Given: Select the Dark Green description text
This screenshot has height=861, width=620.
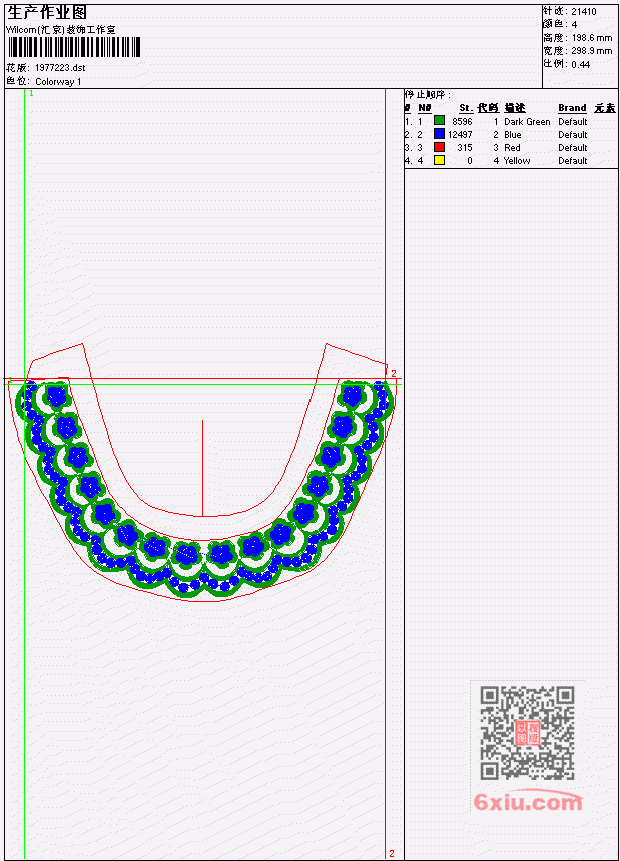Looking at the screenshot, I should 527,121.
